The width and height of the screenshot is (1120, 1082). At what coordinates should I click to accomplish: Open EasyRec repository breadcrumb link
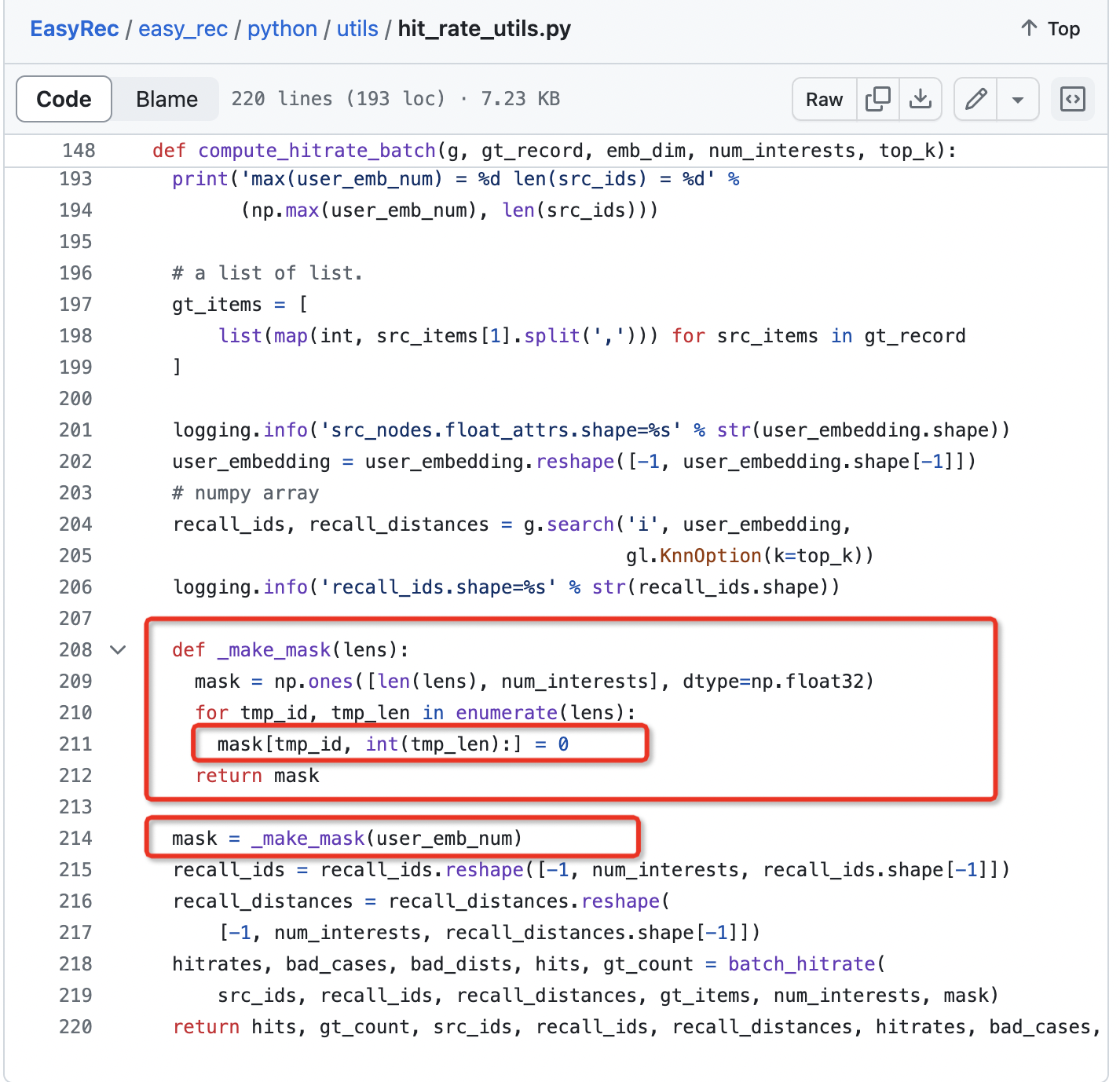(x=75, y=29)
